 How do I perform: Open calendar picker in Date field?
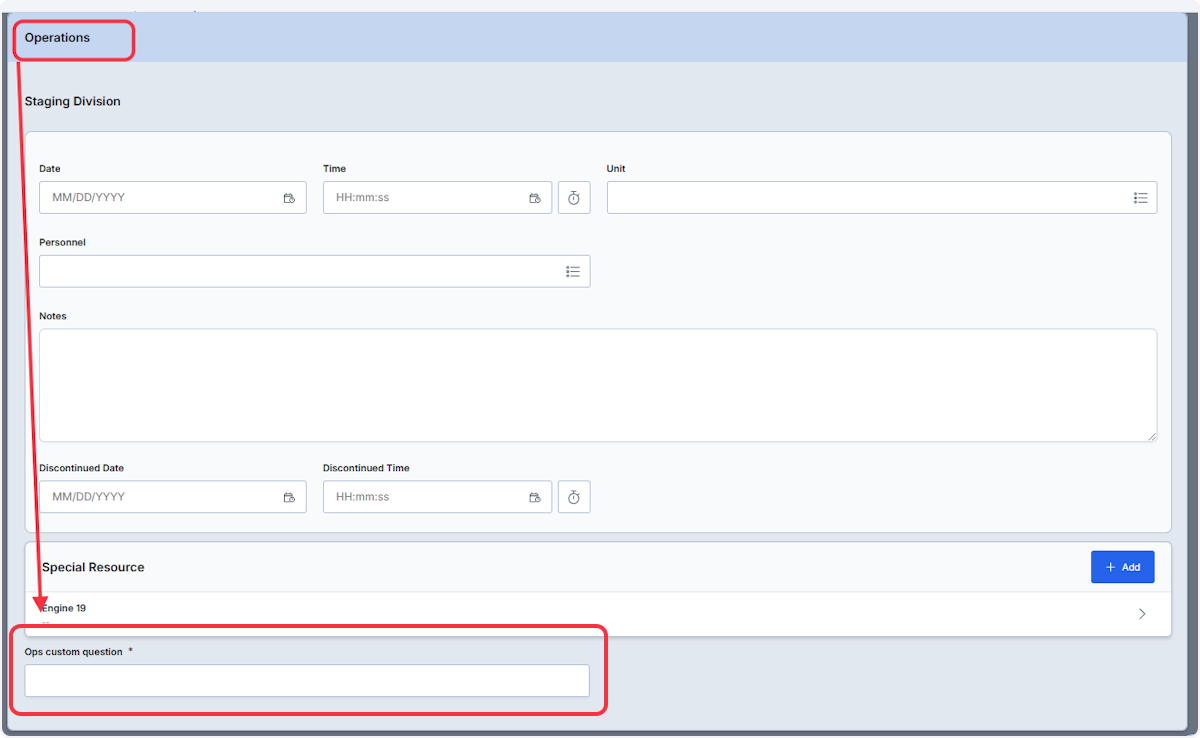coord(289,198)
